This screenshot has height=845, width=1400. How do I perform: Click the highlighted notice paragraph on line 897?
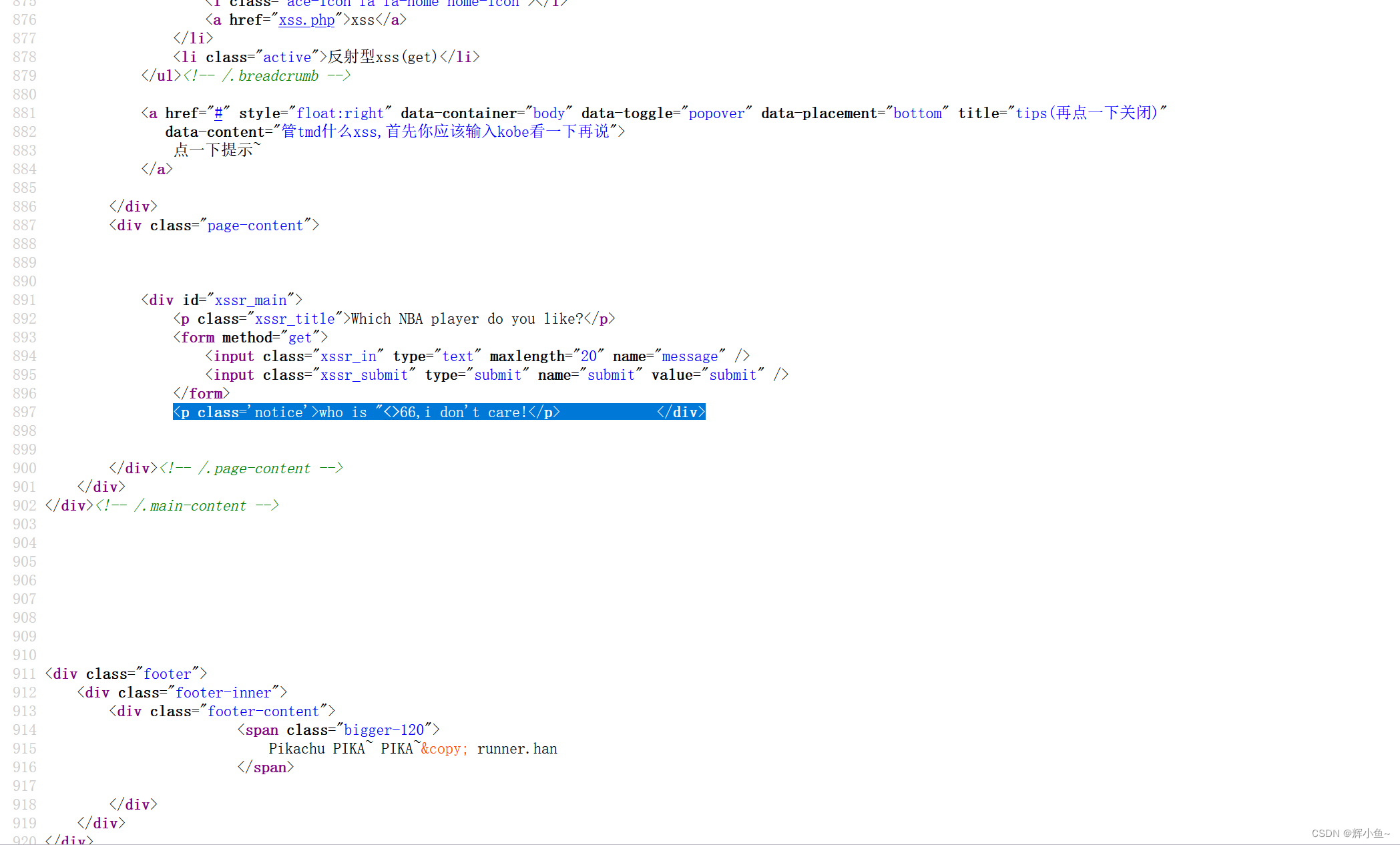point(439,412)
